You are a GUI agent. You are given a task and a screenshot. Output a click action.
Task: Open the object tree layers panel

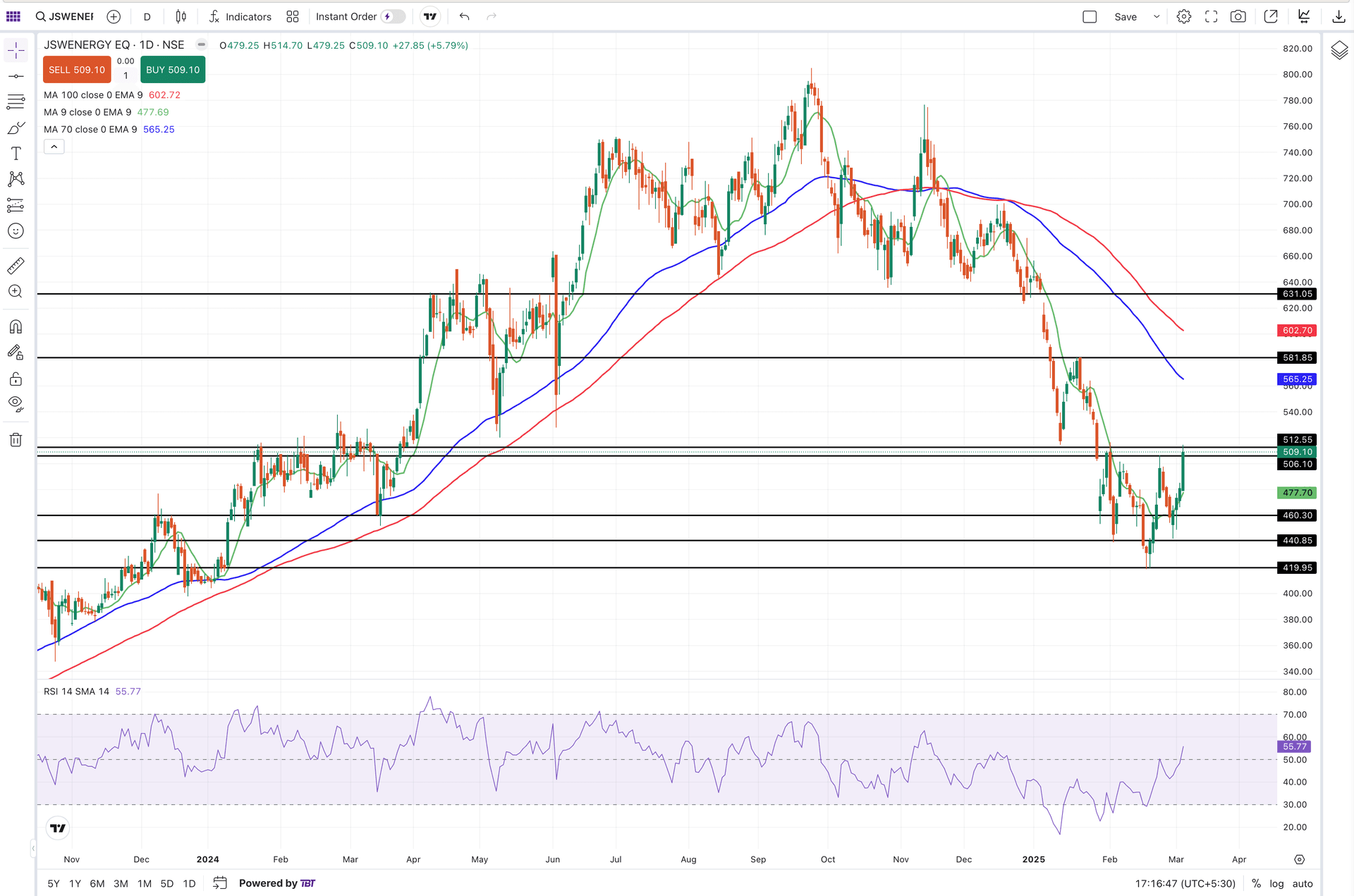pos(1338,50)
